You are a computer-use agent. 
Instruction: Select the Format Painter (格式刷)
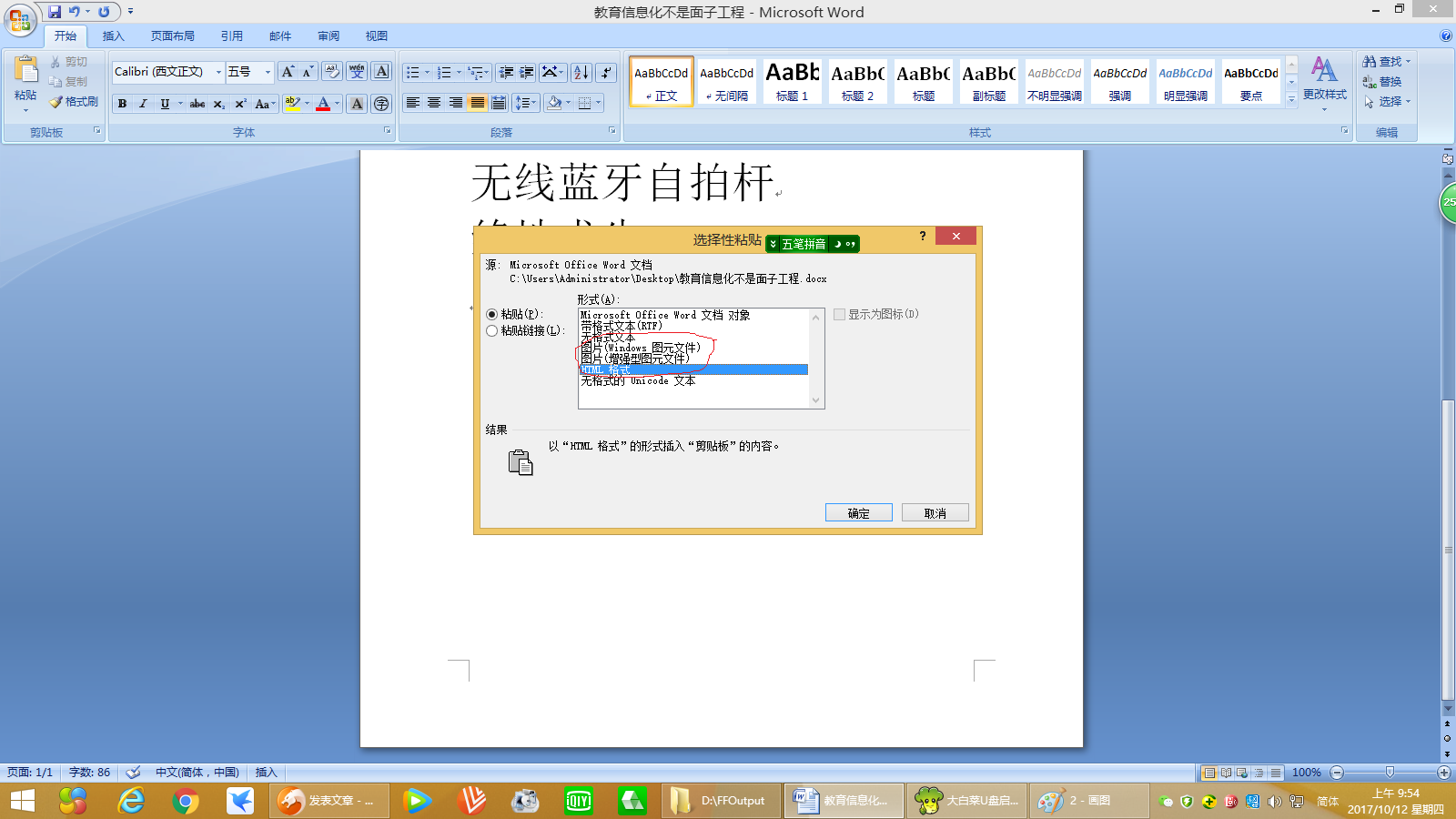[x=75, y=101]
